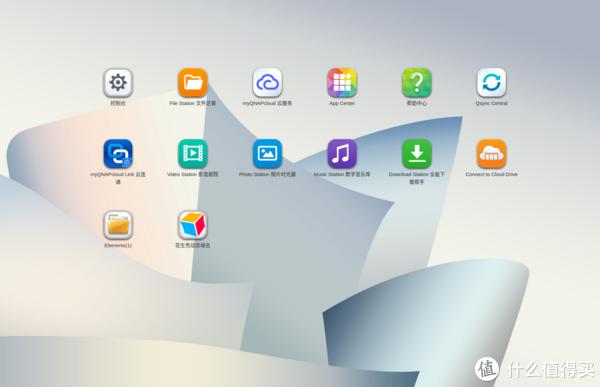Click the "Elements(1)" text label
The width and height of the screenshot is (600, 387).
(x=118, y=245)
